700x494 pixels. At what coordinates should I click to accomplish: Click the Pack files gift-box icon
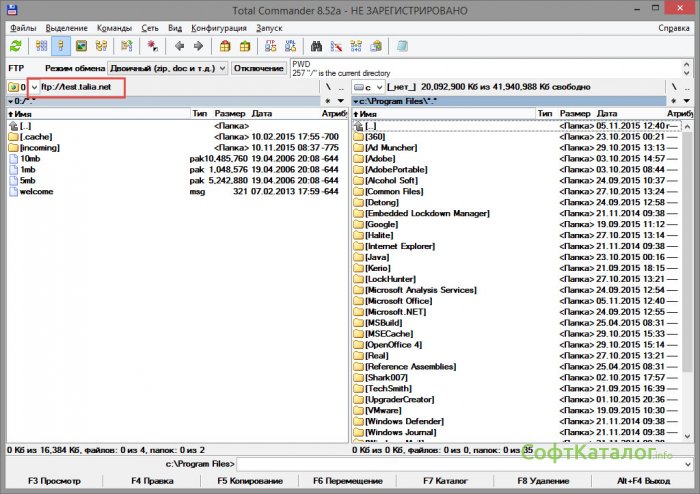pyautogui.click(x=226, y=46)
